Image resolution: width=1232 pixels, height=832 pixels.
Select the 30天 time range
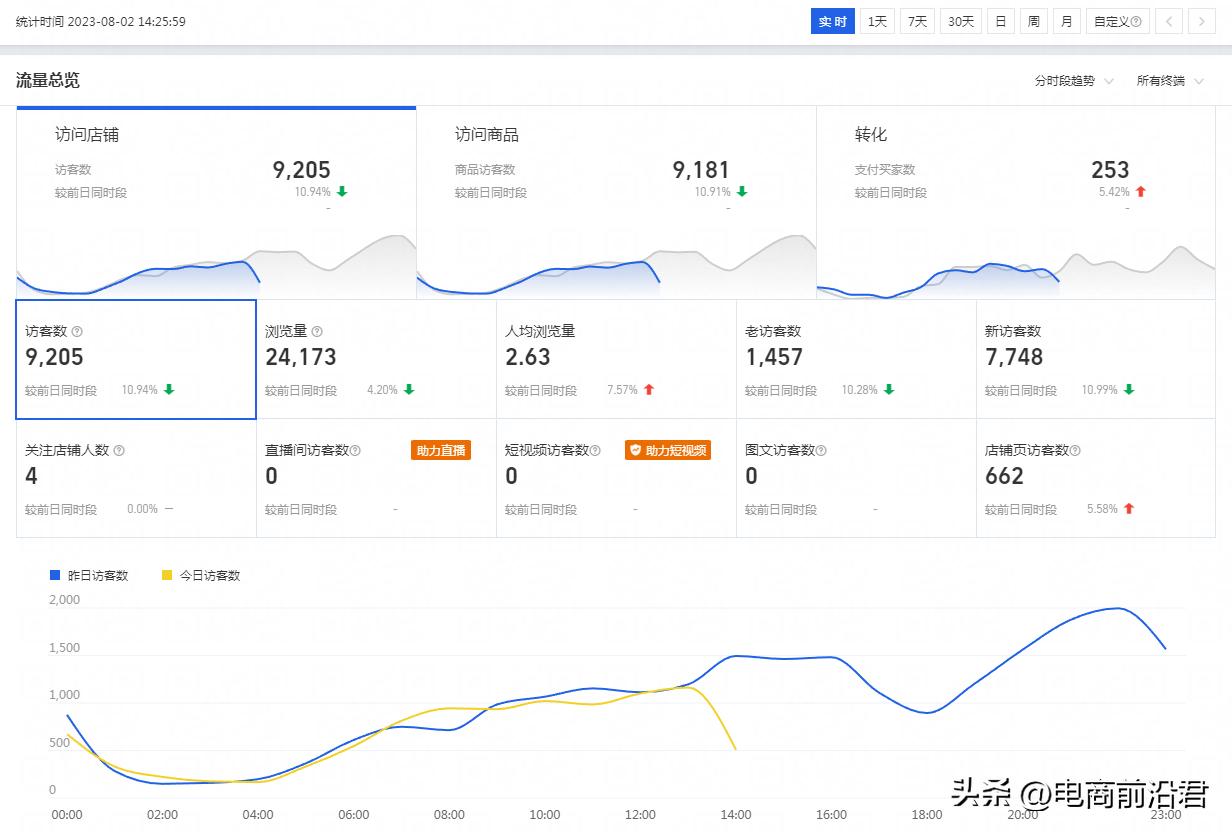tap(961, 21)
